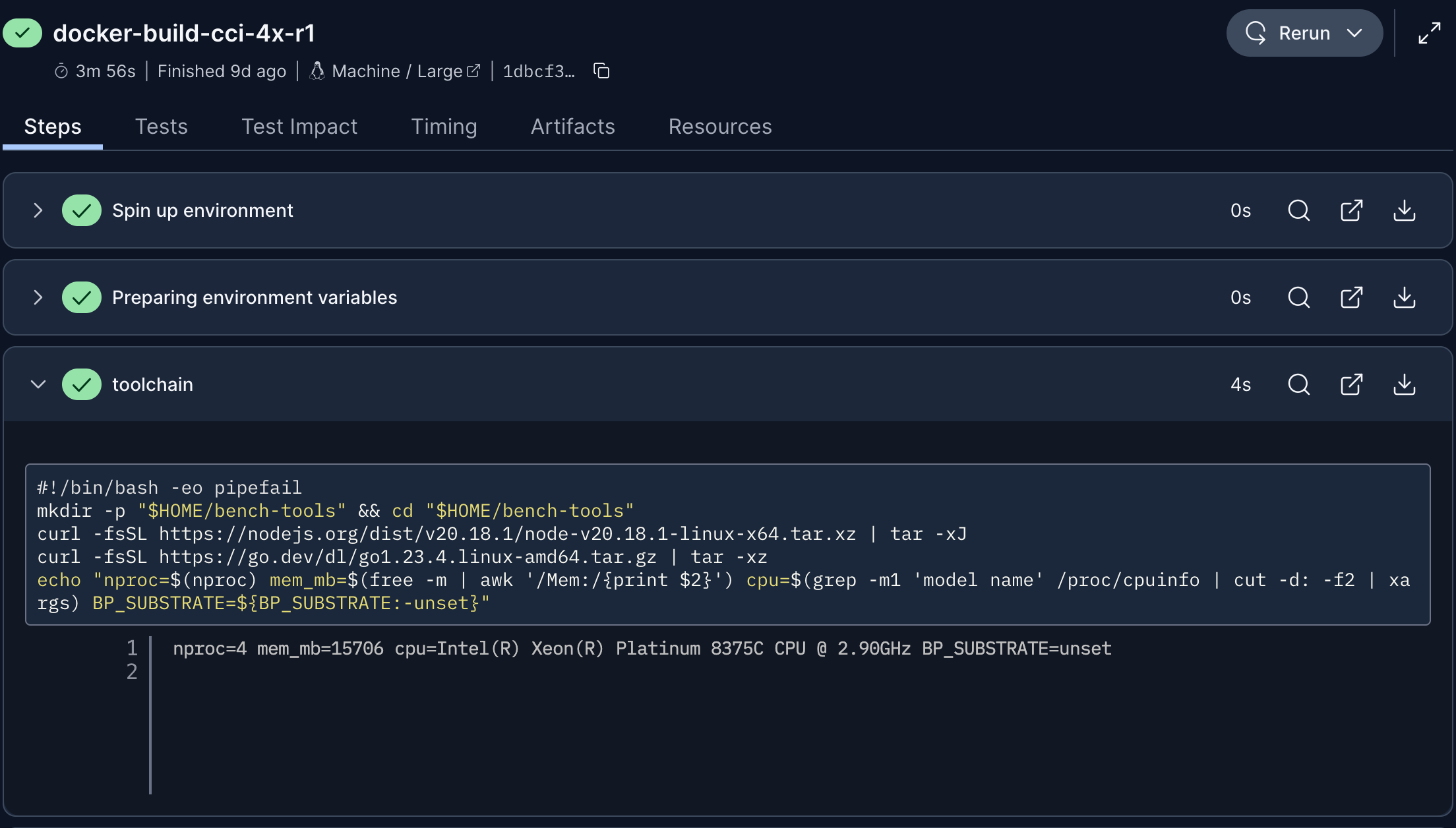Copy the commit hash 1dbcf3
Screen dimensions: 1456x828
click(601, 71)
